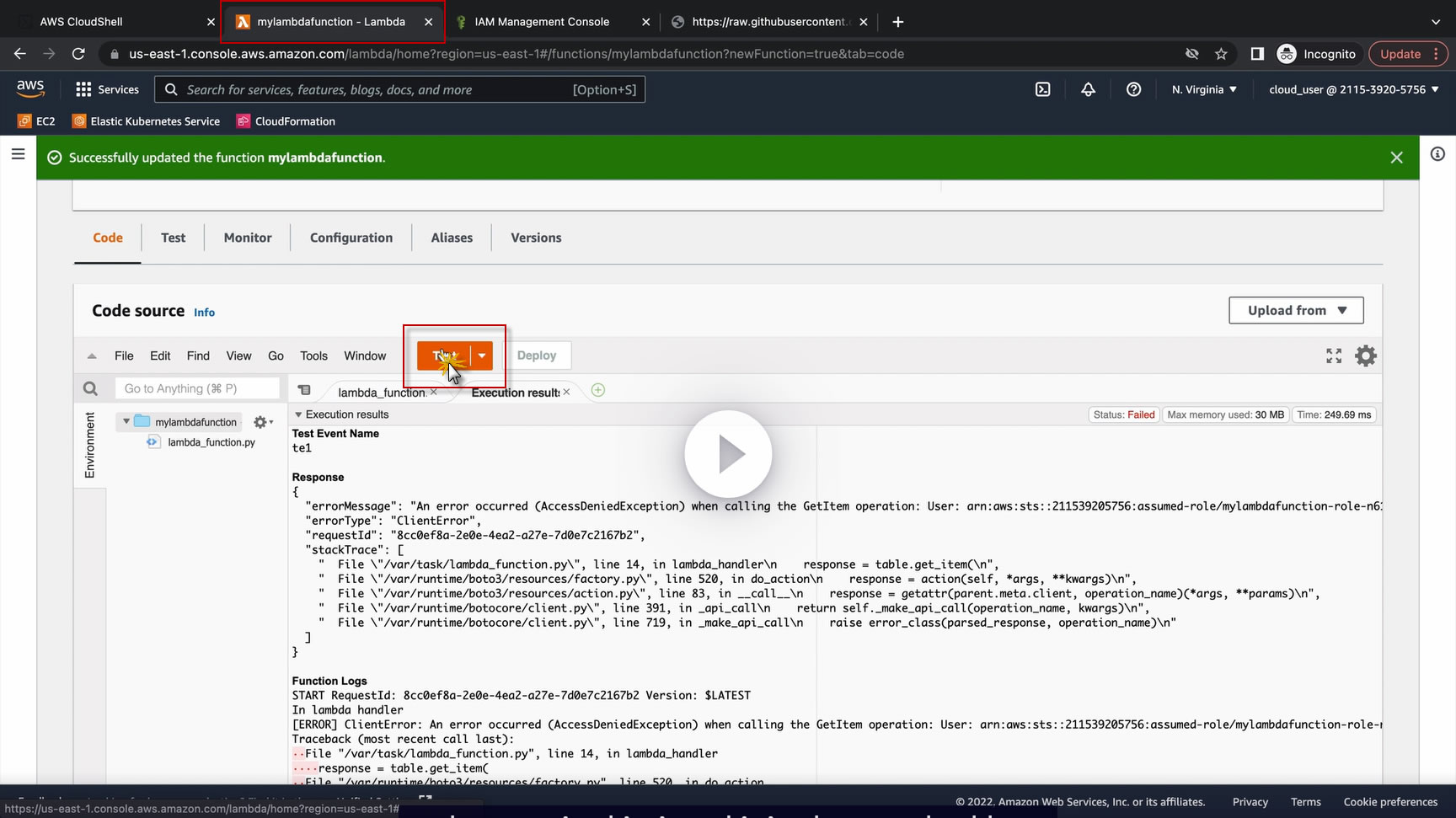Open the info panel icon at right edge
The image size is (1456, 818).
point(1437,154)
